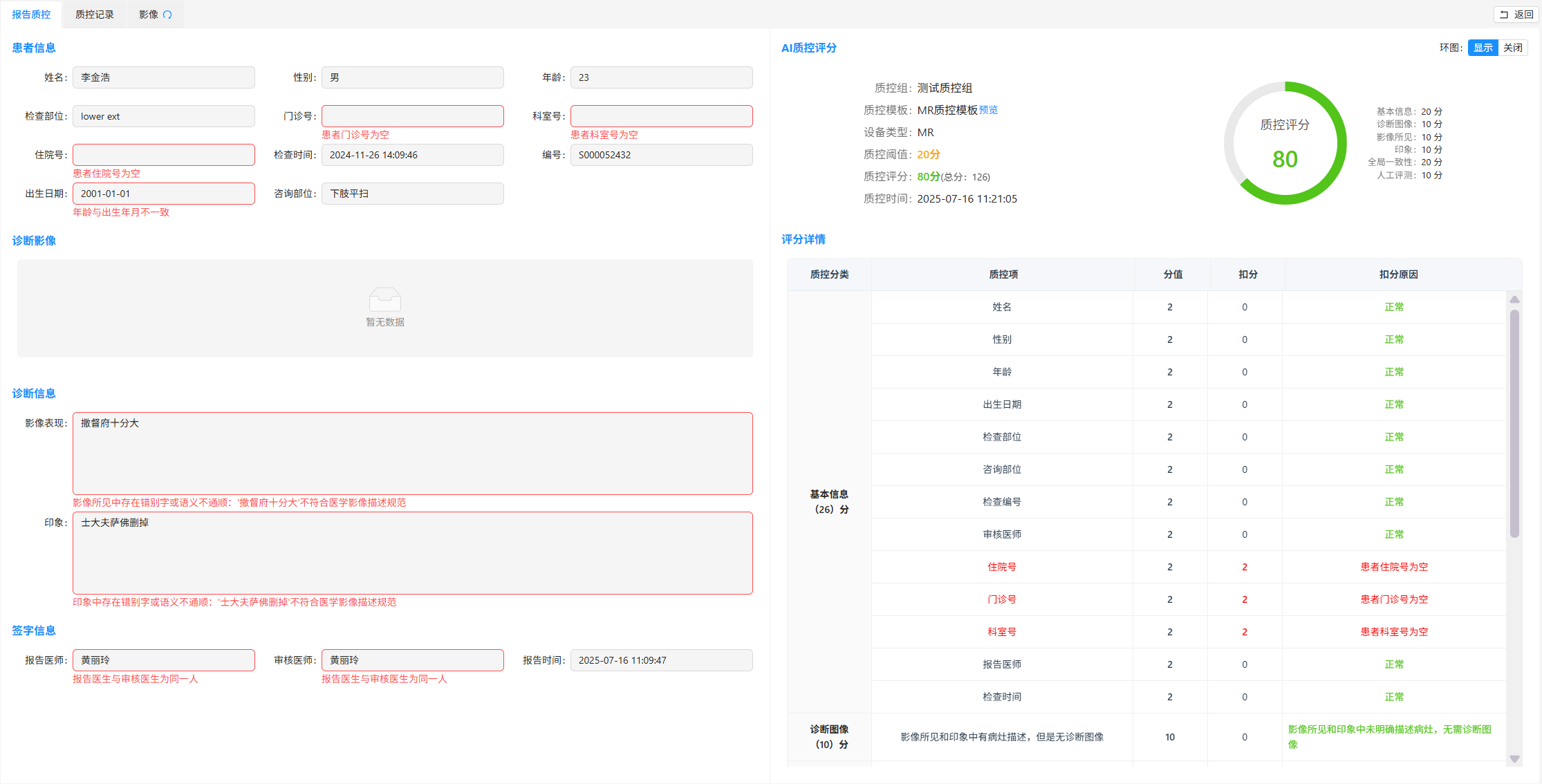Click the scroll-down arrow in 评分详情 table
The height and width of the screenshot is (784, 1542).
[1514, 759]
